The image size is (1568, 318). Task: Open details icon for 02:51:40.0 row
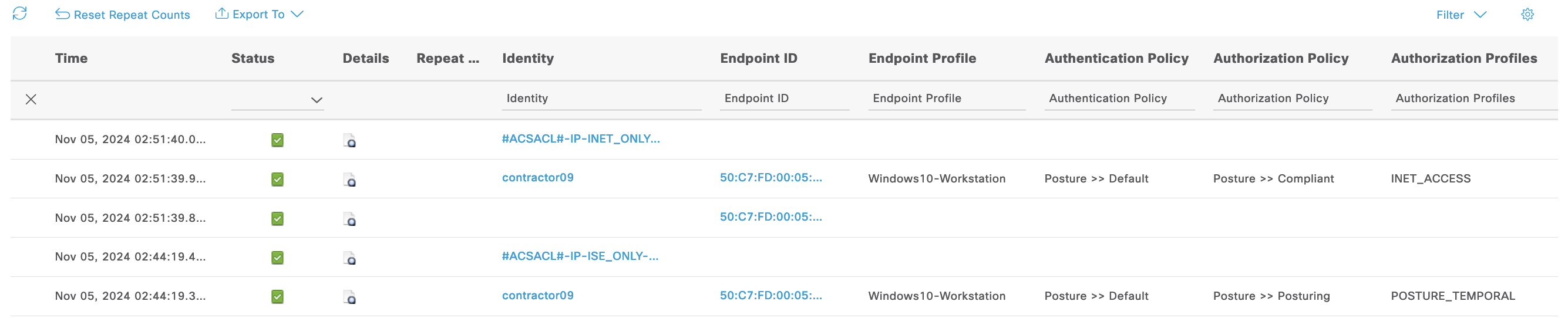pyautogui.click(x=349, y=141)
